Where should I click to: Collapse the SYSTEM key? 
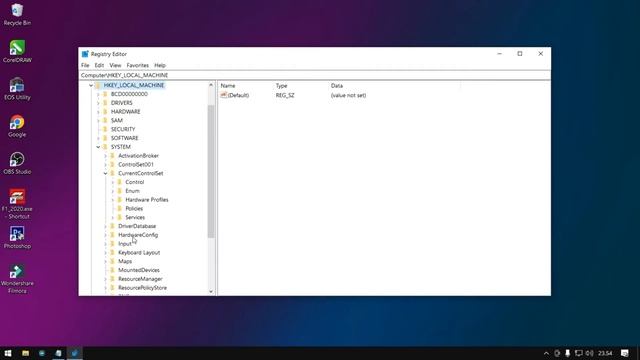click(x=98, y=147)
